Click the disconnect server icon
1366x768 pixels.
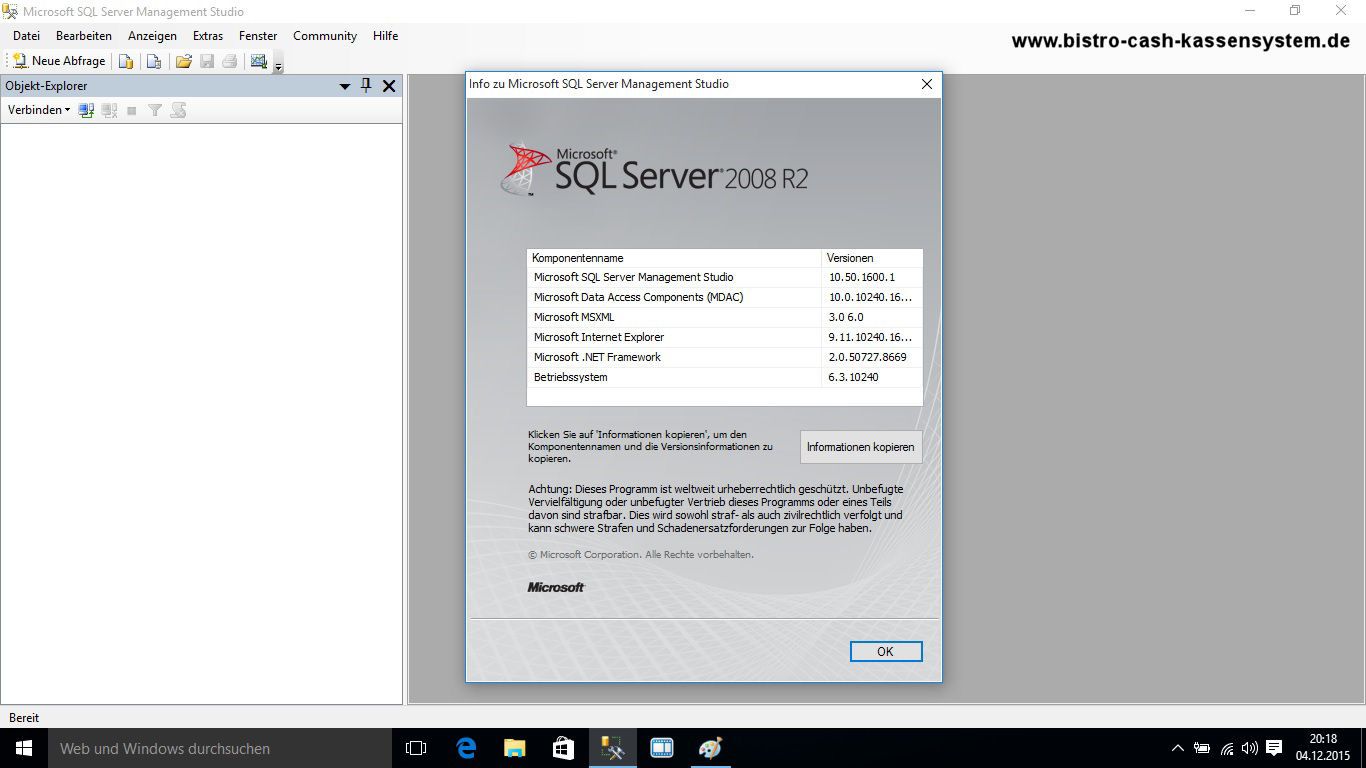(109, 110)
